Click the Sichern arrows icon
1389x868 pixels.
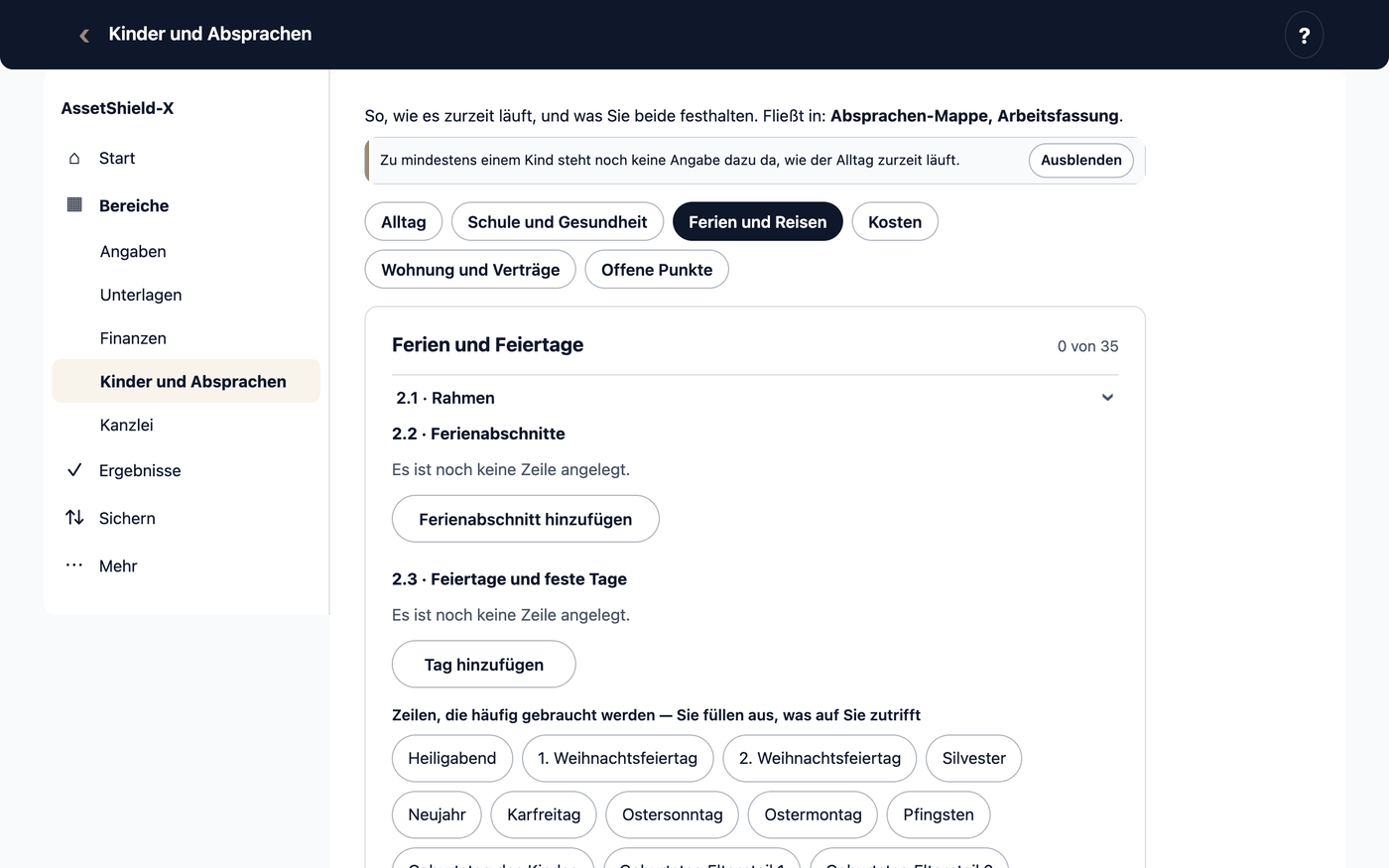74,518
